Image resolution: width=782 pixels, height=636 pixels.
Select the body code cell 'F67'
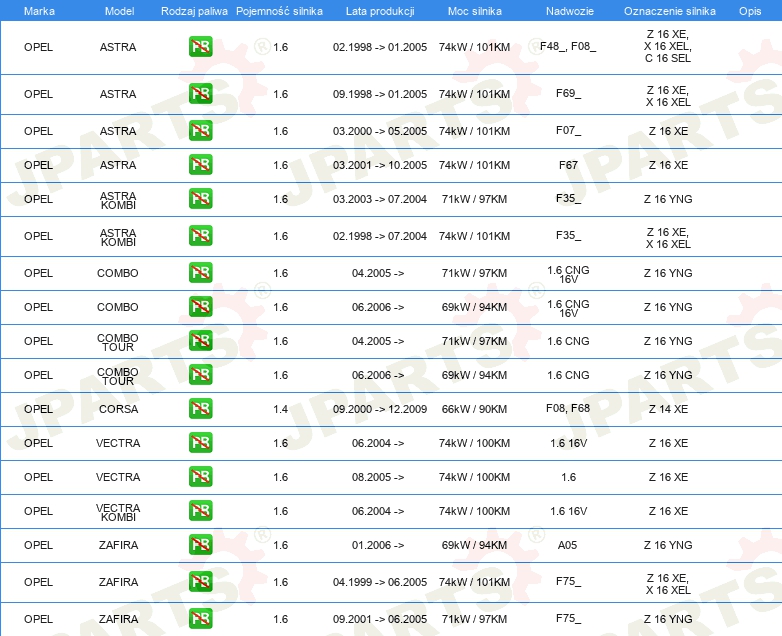pos(568,165)
